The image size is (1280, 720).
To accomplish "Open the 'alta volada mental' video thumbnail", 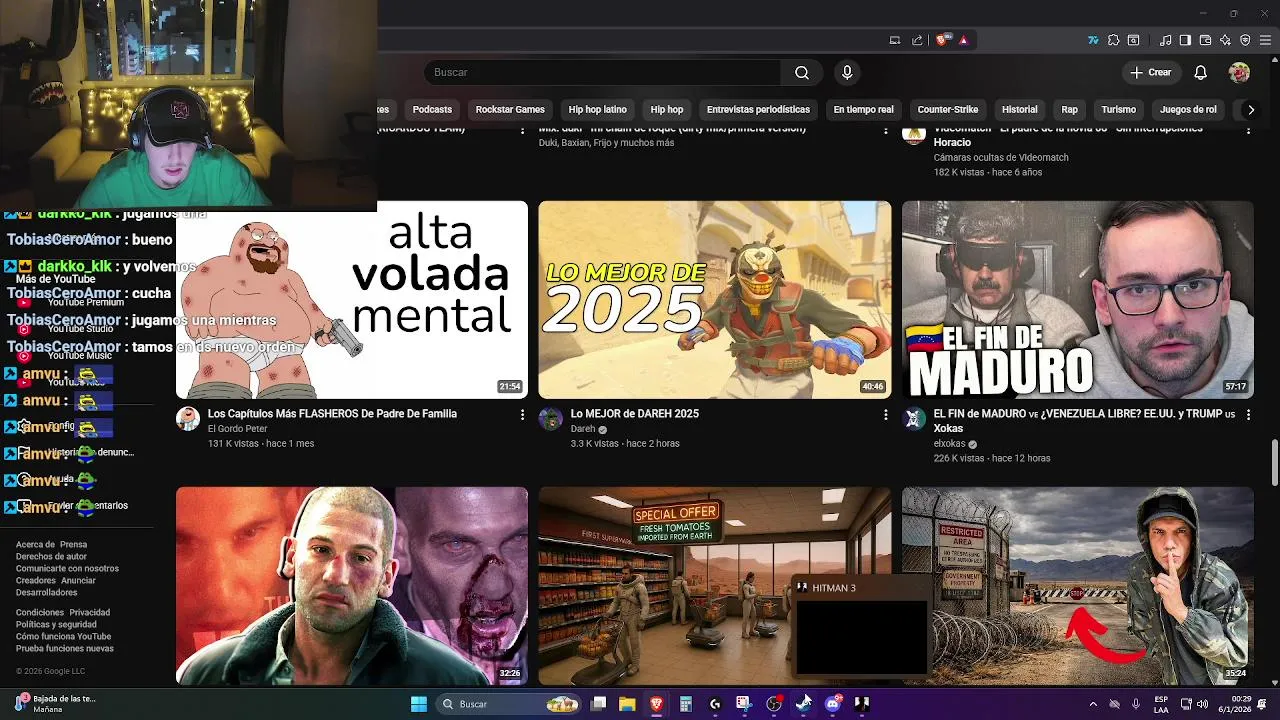I will (x=352, y=300).
